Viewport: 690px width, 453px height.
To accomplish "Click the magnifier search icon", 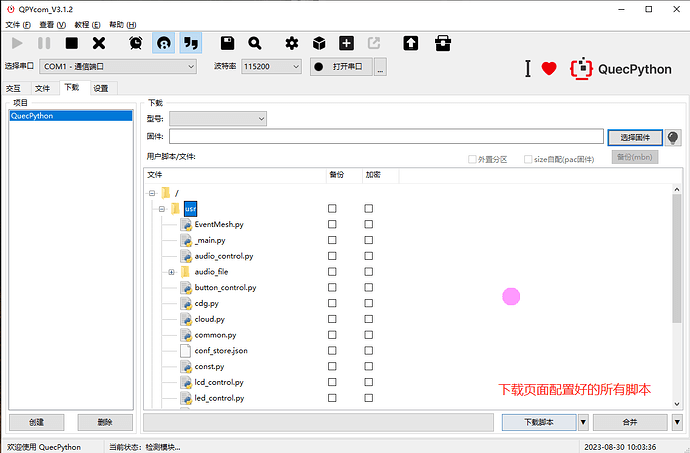I will [x=255, y=43].
